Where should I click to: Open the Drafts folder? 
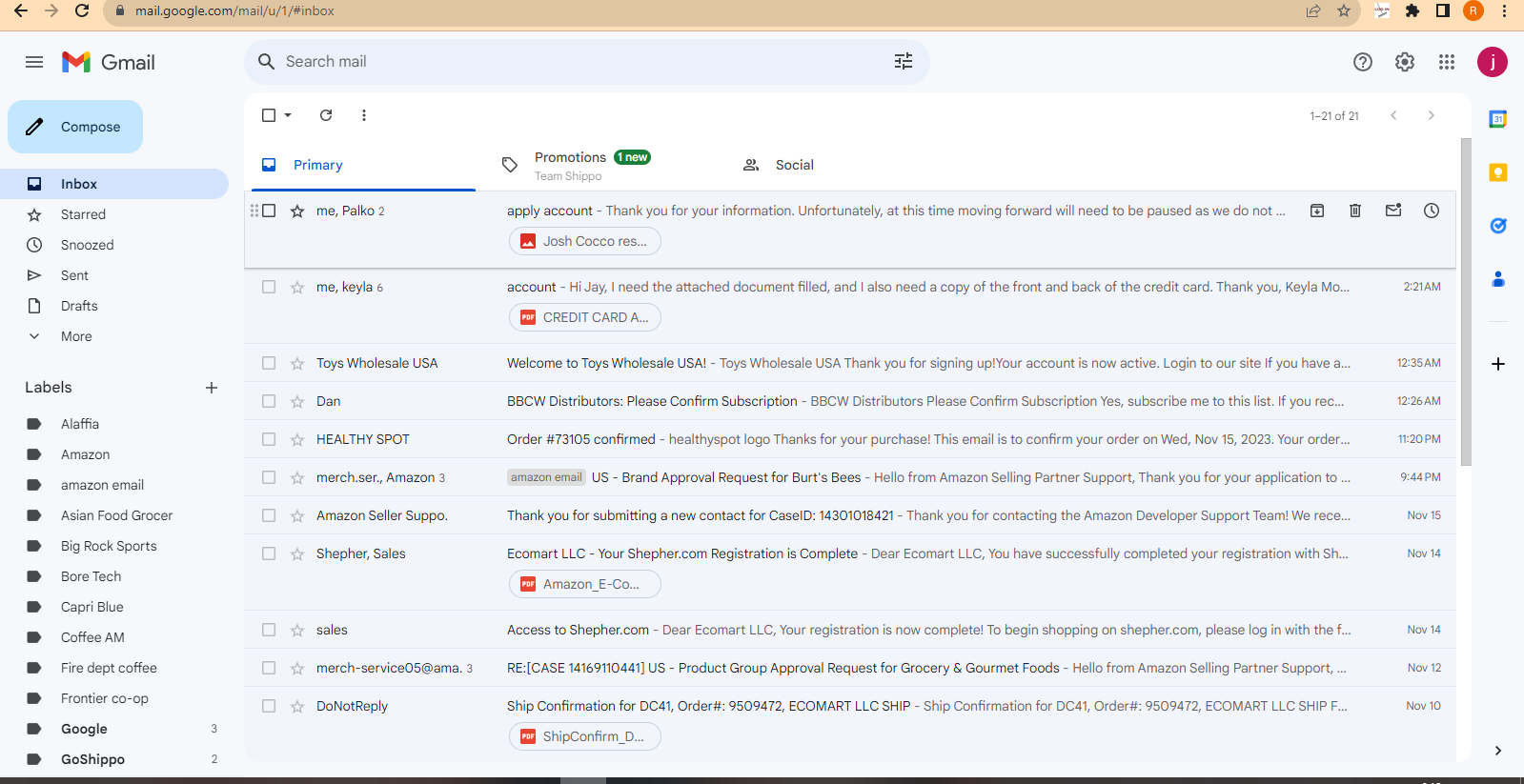[114, 306]
